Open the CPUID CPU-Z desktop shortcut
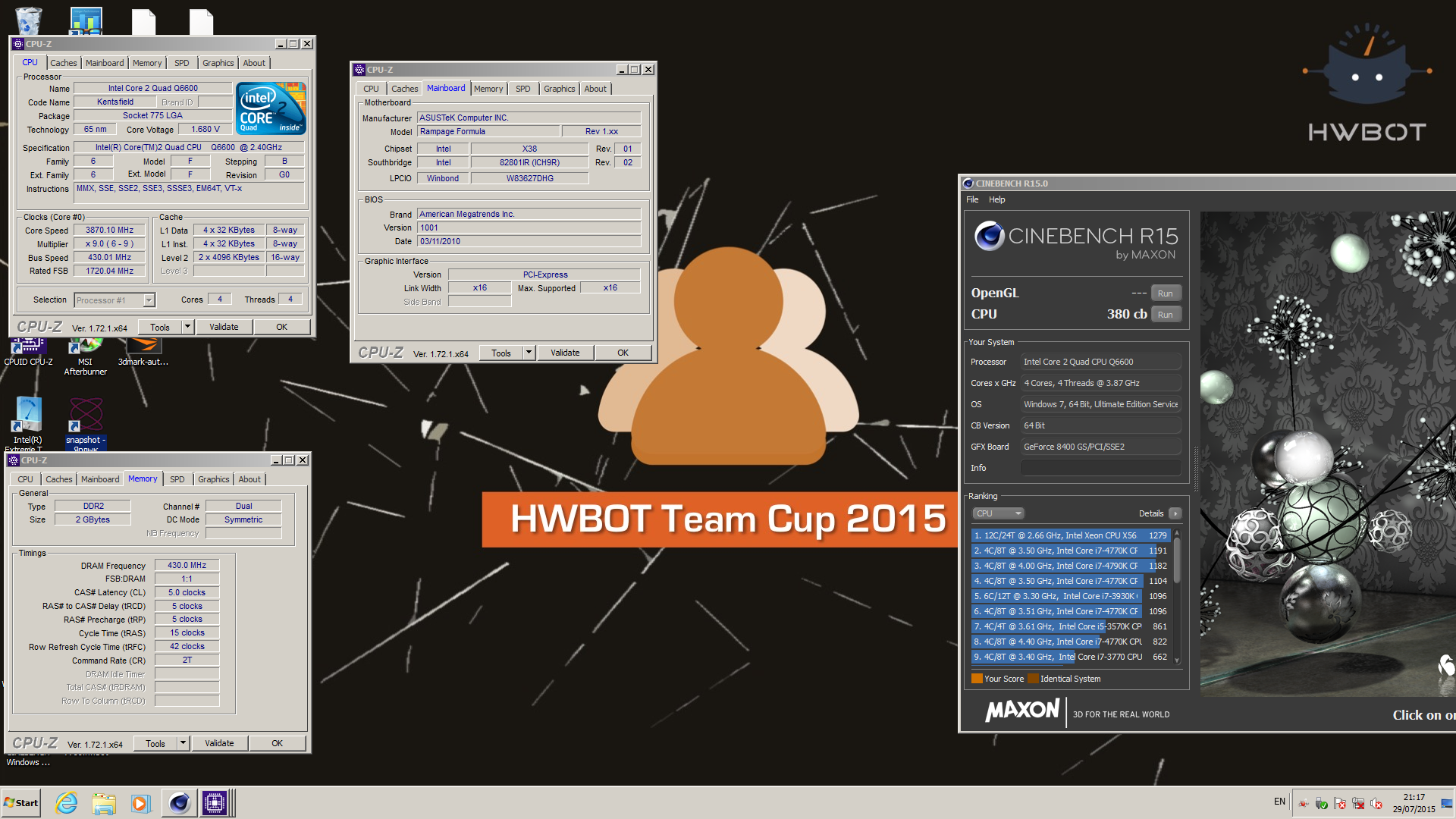The width and height of the screenshot is (1456, 819). click(x=28, y=353)
